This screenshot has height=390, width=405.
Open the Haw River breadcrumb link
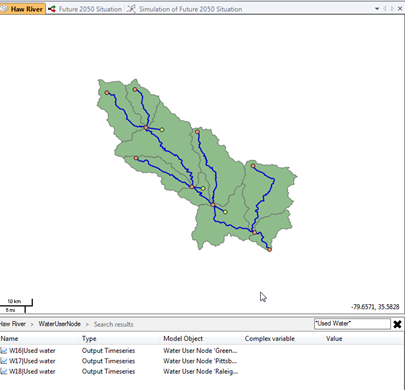click(x=13, y=324)
